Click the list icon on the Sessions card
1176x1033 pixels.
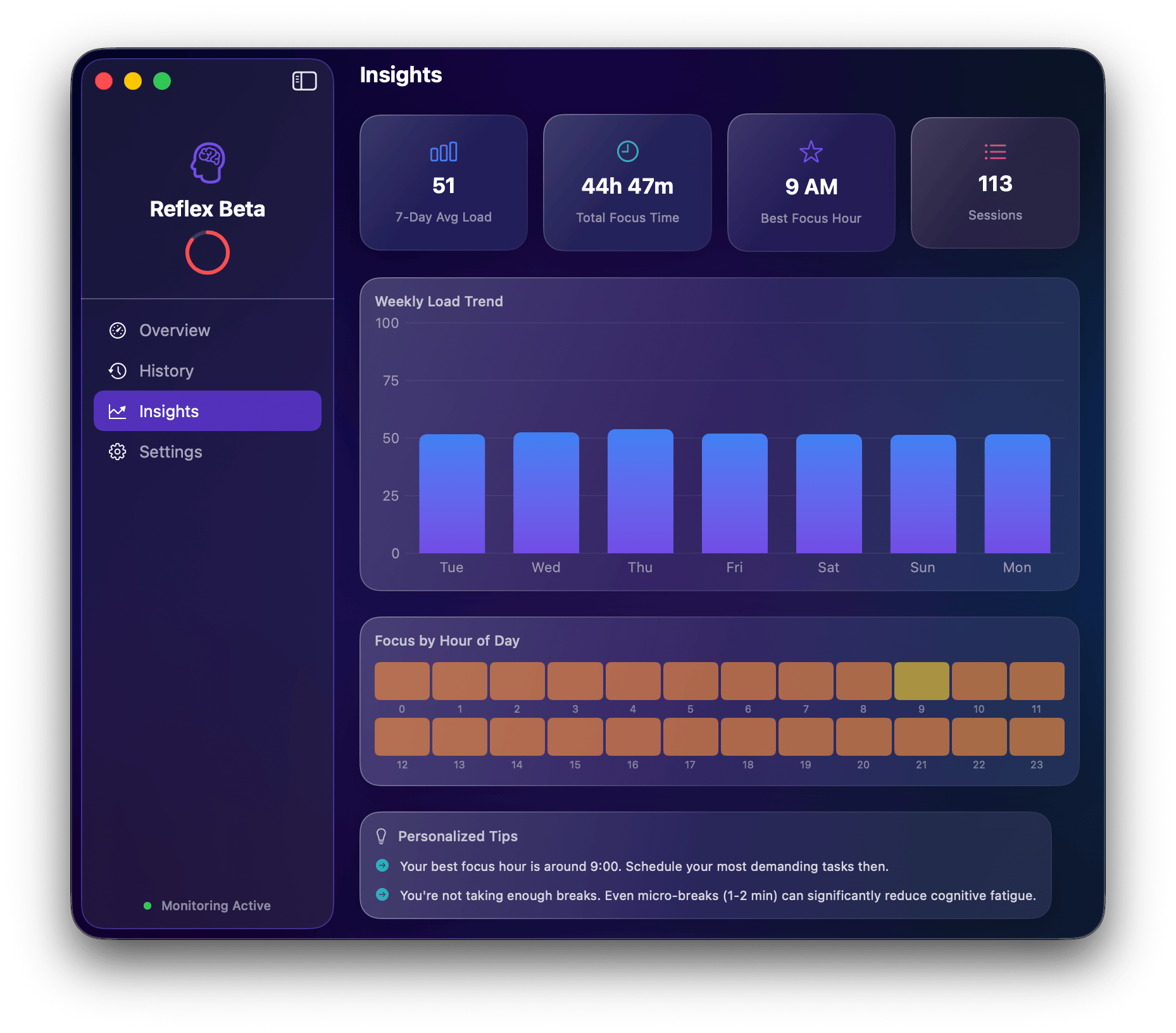(994, 152)
